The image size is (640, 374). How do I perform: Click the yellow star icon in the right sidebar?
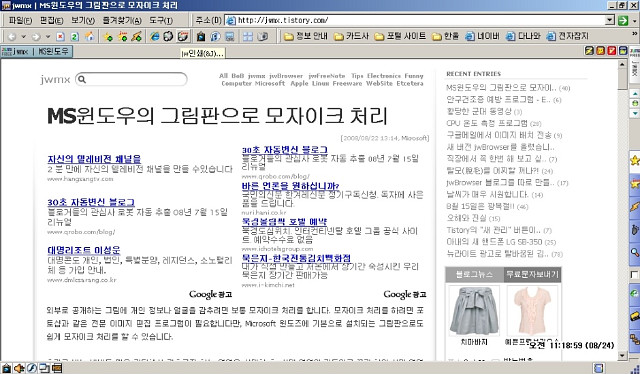point(635,160)
